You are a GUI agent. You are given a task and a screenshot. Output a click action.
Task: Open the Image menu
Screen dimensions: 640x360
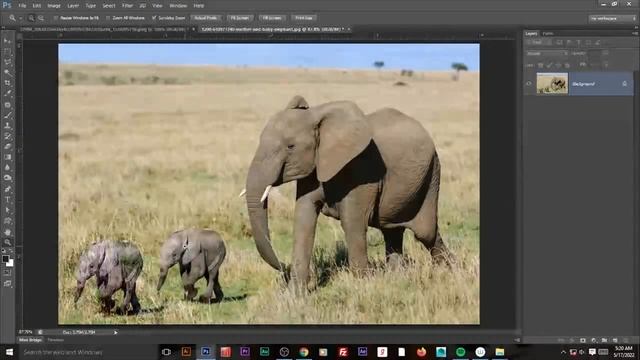[x=54, y=6]
